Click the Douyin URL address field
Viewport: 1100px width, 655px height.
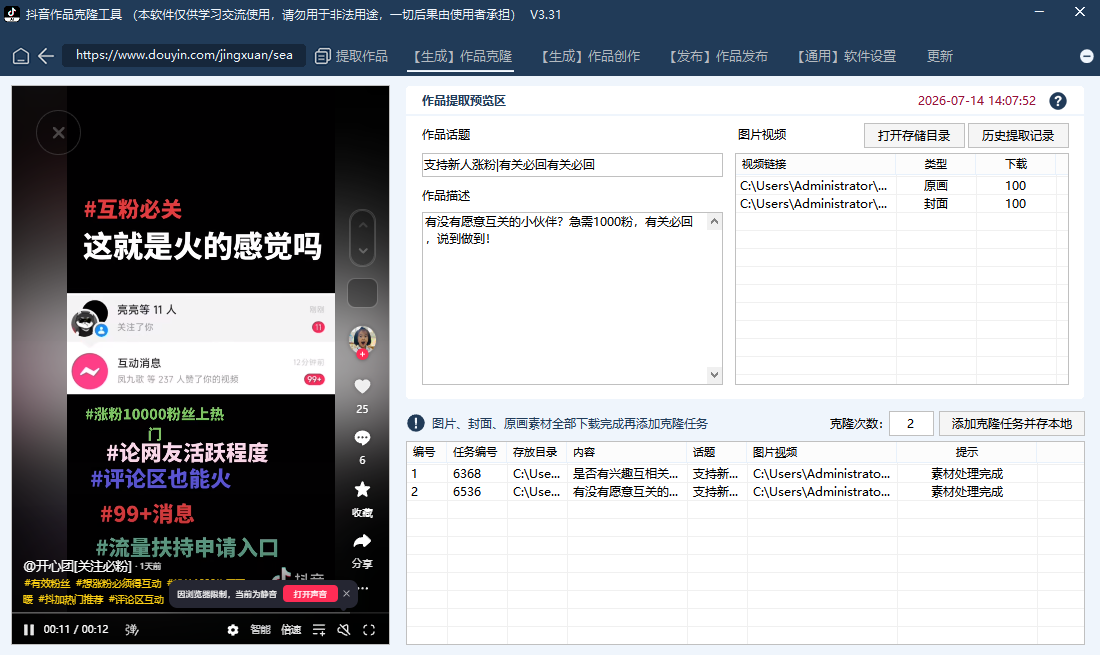point(184,55)
